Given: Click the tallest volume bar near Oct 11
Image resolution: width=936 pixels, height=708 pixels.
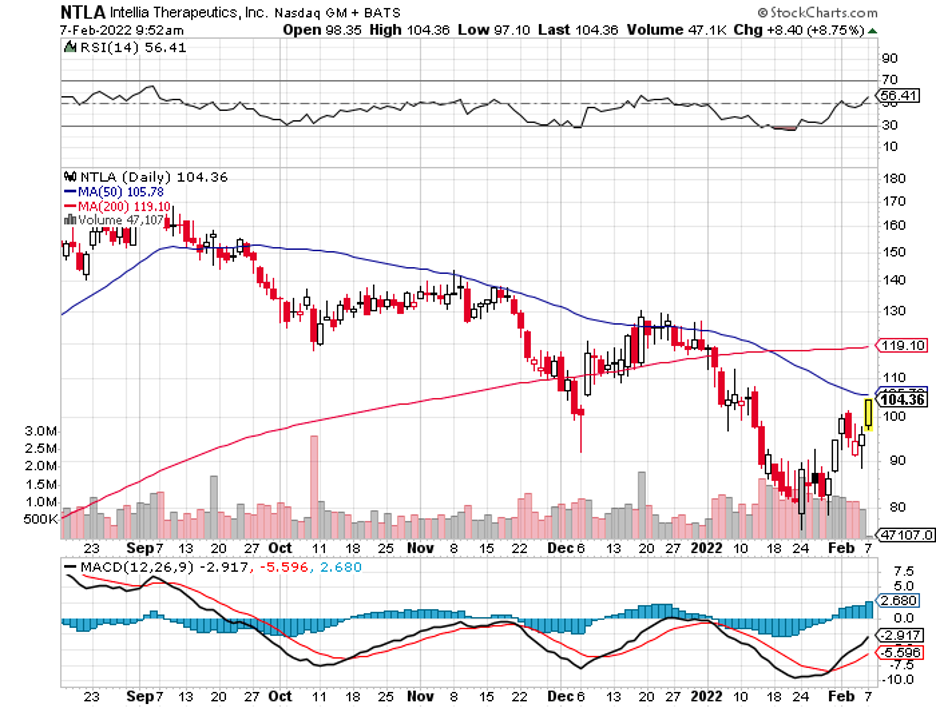Looking at the screenshot, I should point(314,487).
